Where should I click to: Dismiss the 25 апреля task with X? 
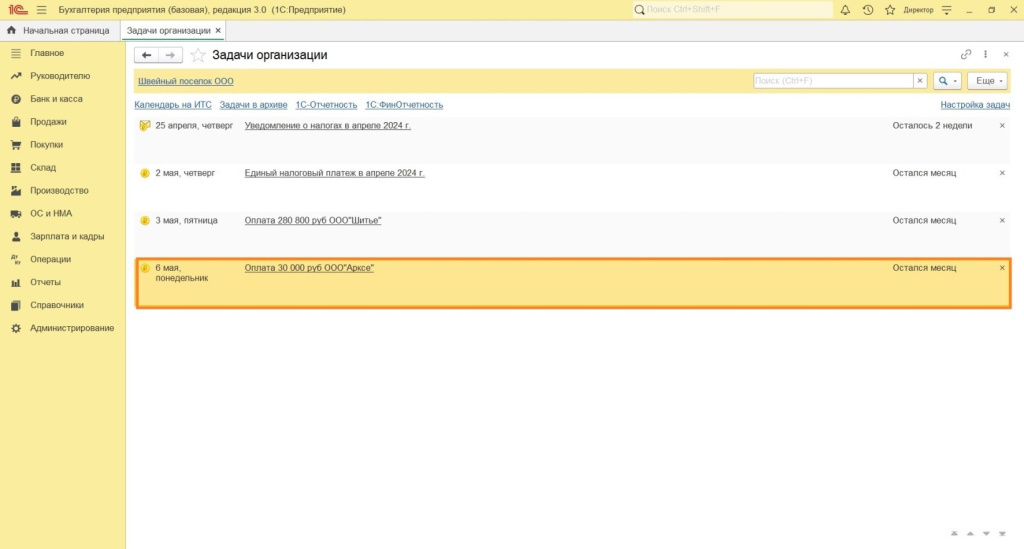point(1002,126)
